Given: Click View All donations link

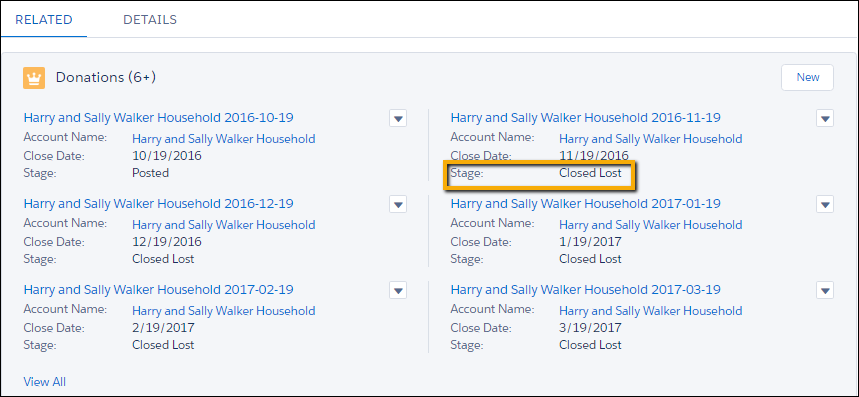Looking at the screenshot, I should coord(45,382).
